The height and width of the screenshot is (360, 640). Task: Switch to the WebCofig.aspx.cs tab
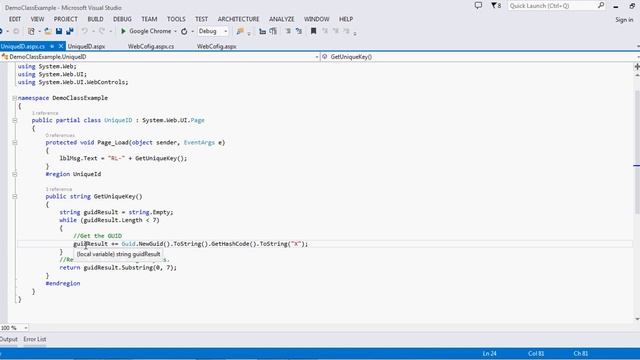pos(151,47)
